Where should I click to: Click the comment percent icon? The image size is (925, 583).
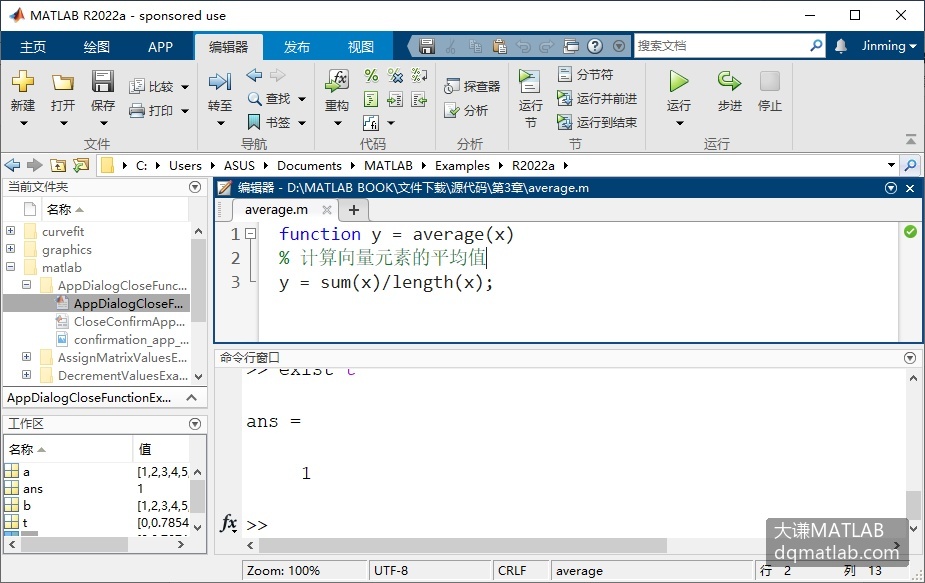pyautogui.click(x=371, y=76)
